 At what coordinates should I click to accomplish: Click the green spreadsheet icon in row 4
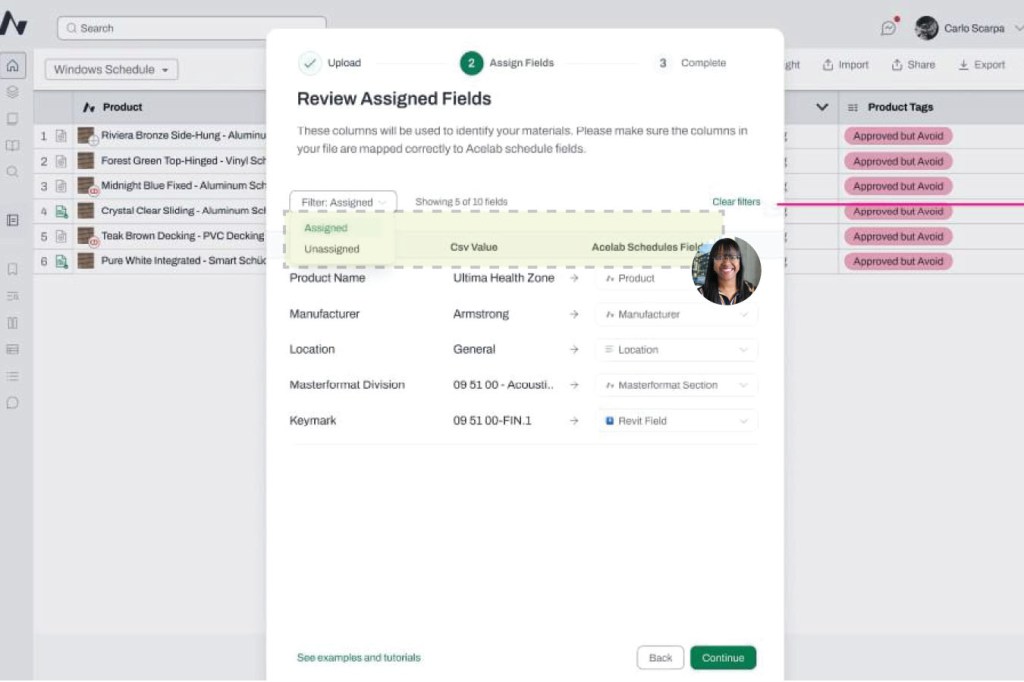point(61,211)
